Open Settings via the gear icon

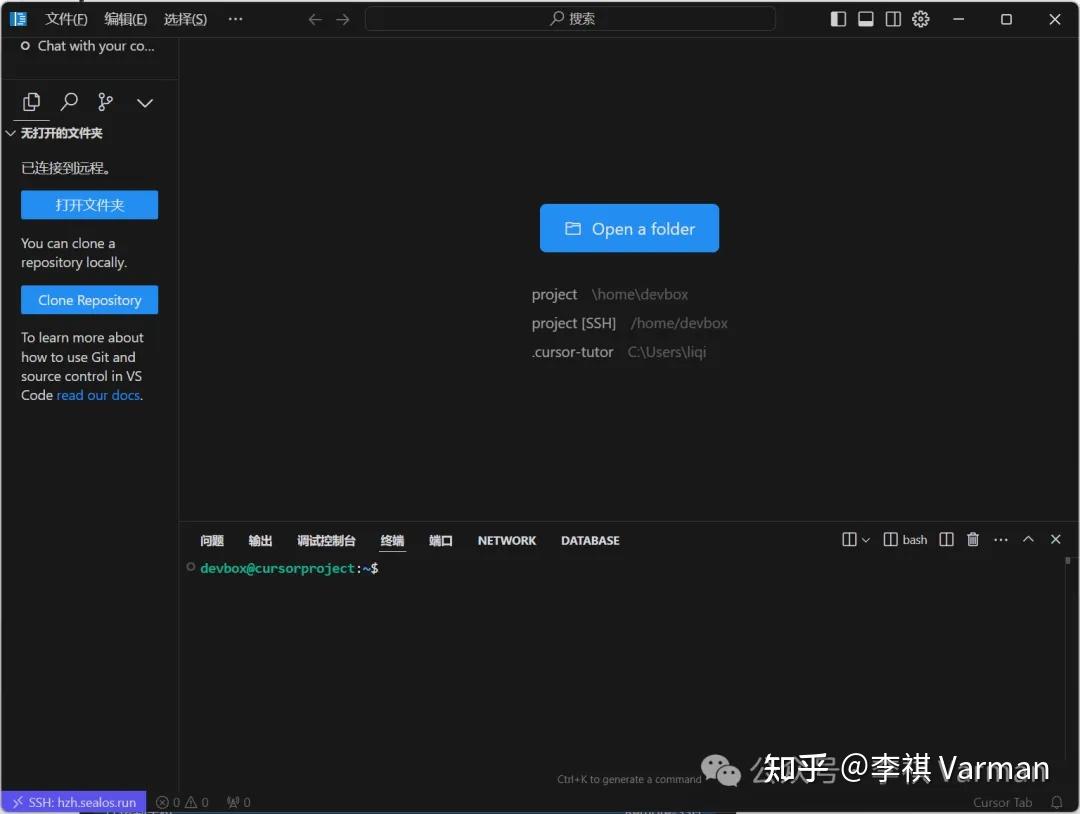(920, 18)
